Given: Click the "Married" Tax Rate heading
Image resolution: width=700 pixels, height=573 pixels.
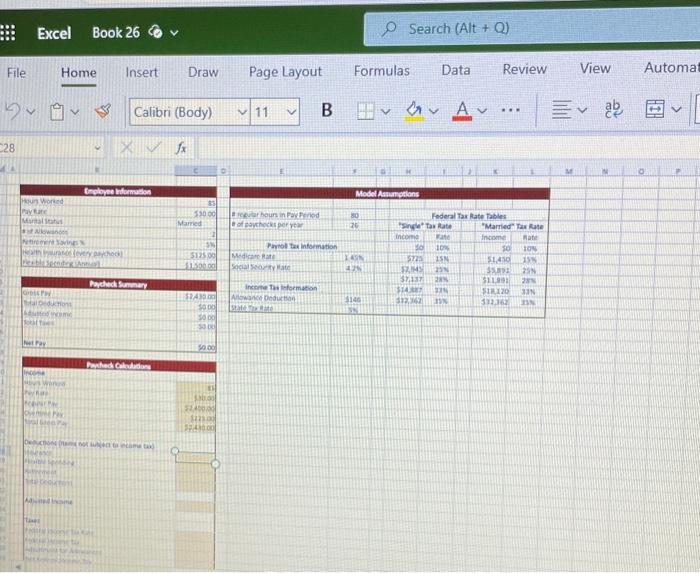Looking at the screenshot, I should 513,226.
